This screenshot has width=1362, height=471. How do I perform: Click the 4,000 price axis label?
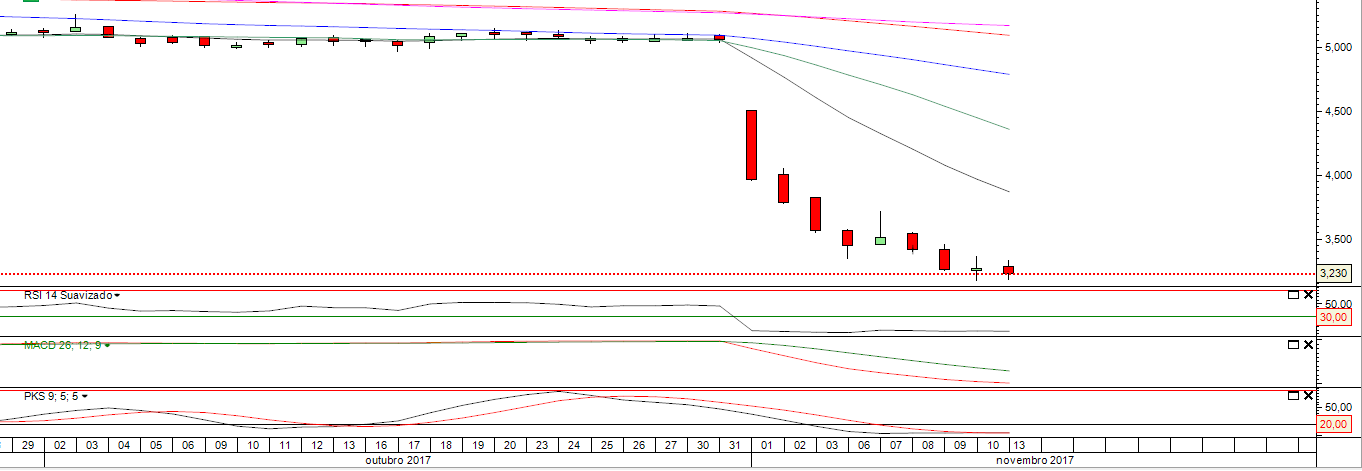click(x=1337, y=175)
